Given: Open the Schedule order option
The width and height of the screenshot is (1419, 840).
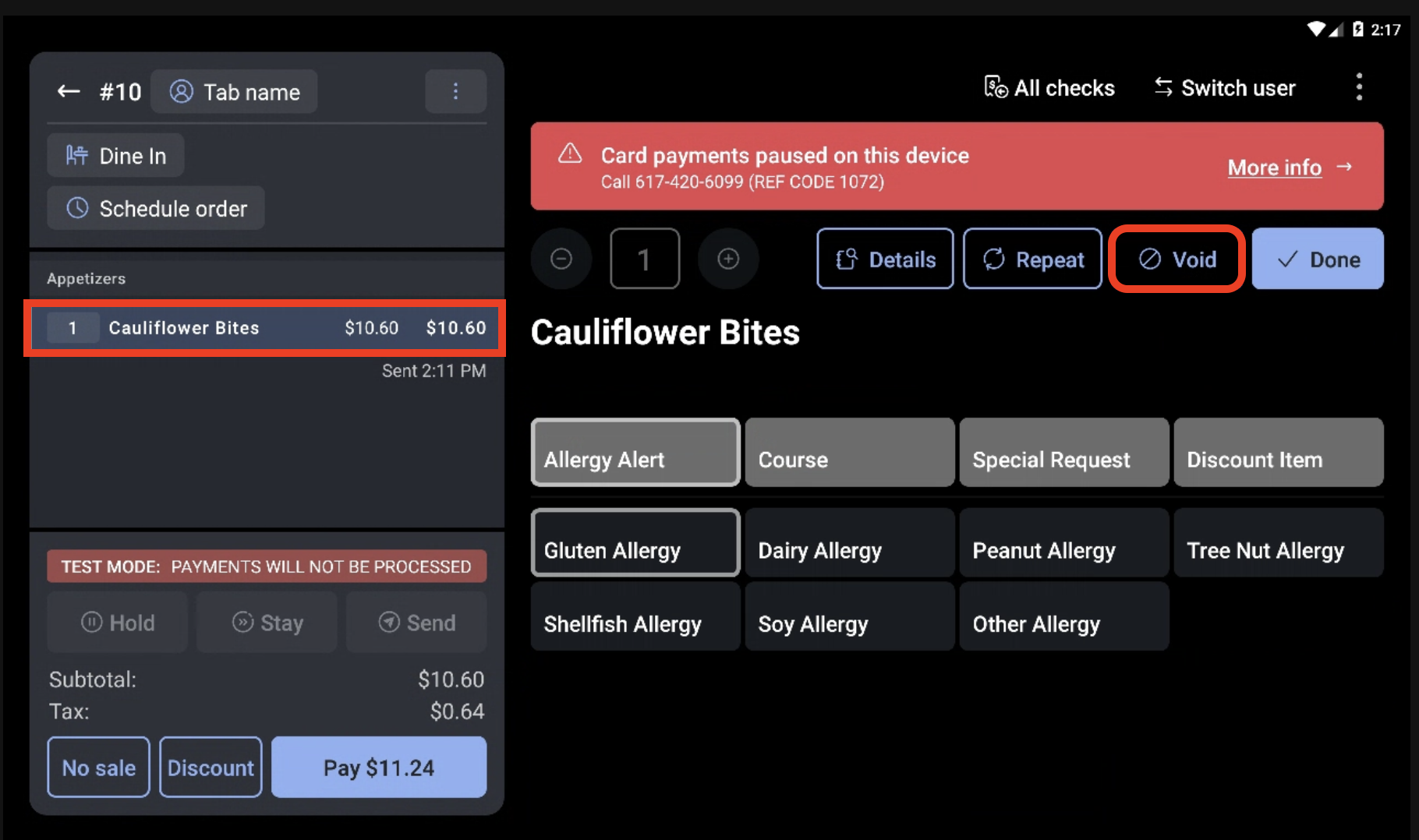Looking at the screenshot, I should (x=155, y=208).
